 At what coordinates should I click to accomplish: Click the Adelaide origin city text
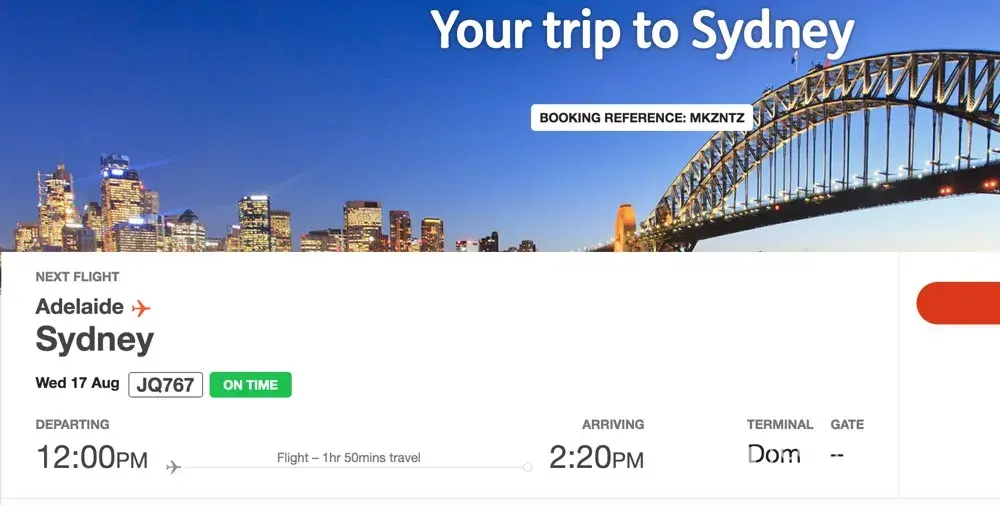(80, 307)
